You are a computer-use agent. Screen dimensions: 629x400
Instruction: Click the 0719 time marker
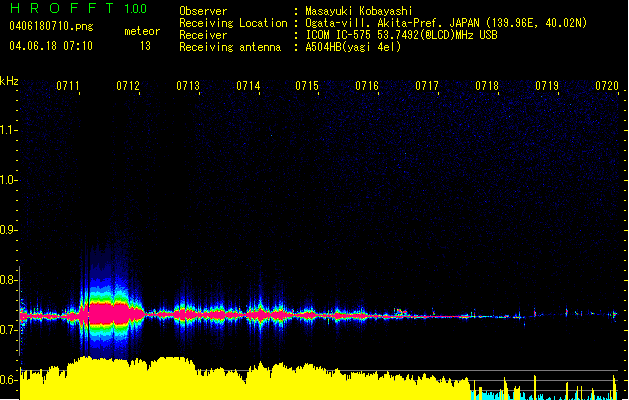[547, 86]
